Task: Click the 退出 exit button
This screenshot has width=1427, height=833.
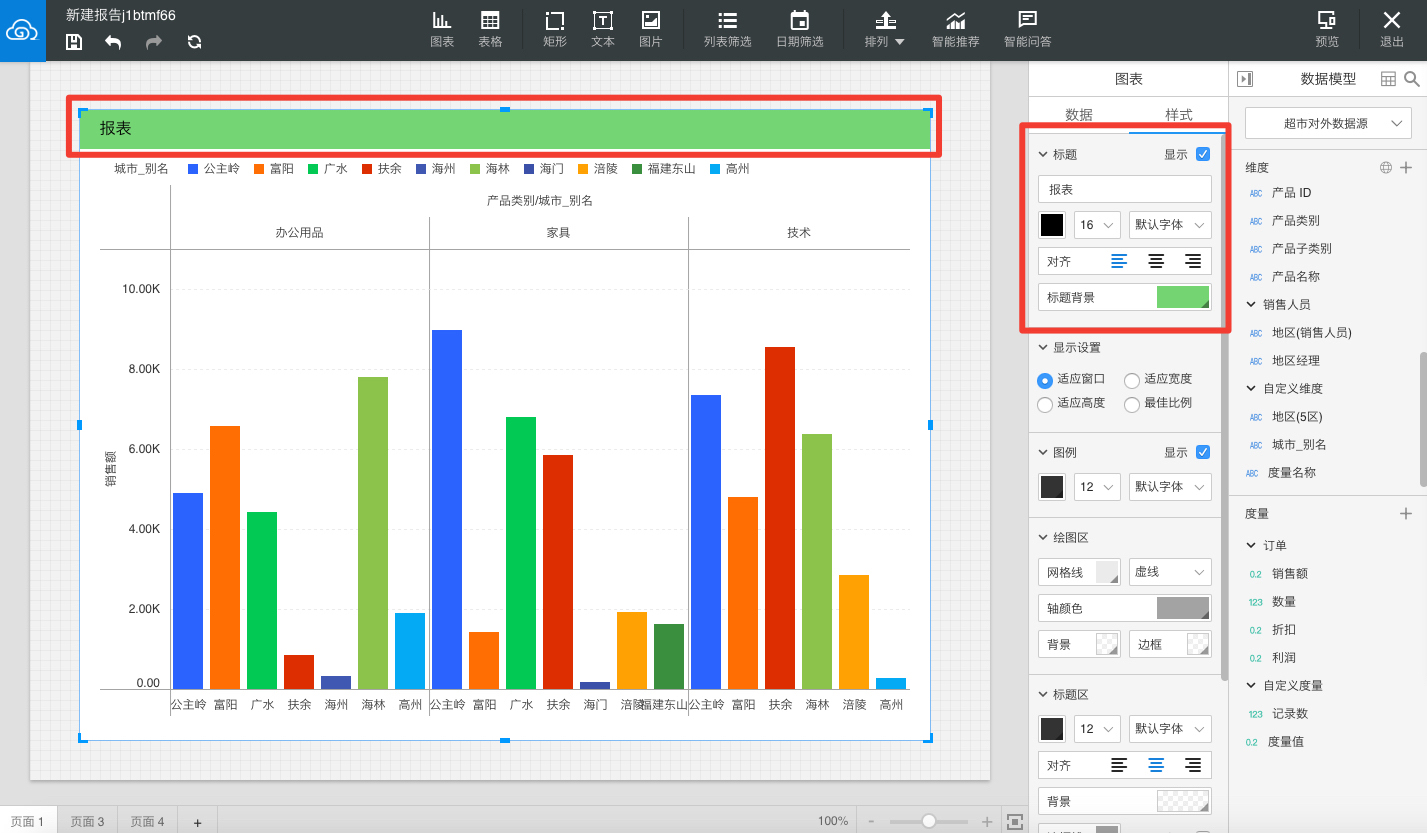Action: [x=1391, y=30]
